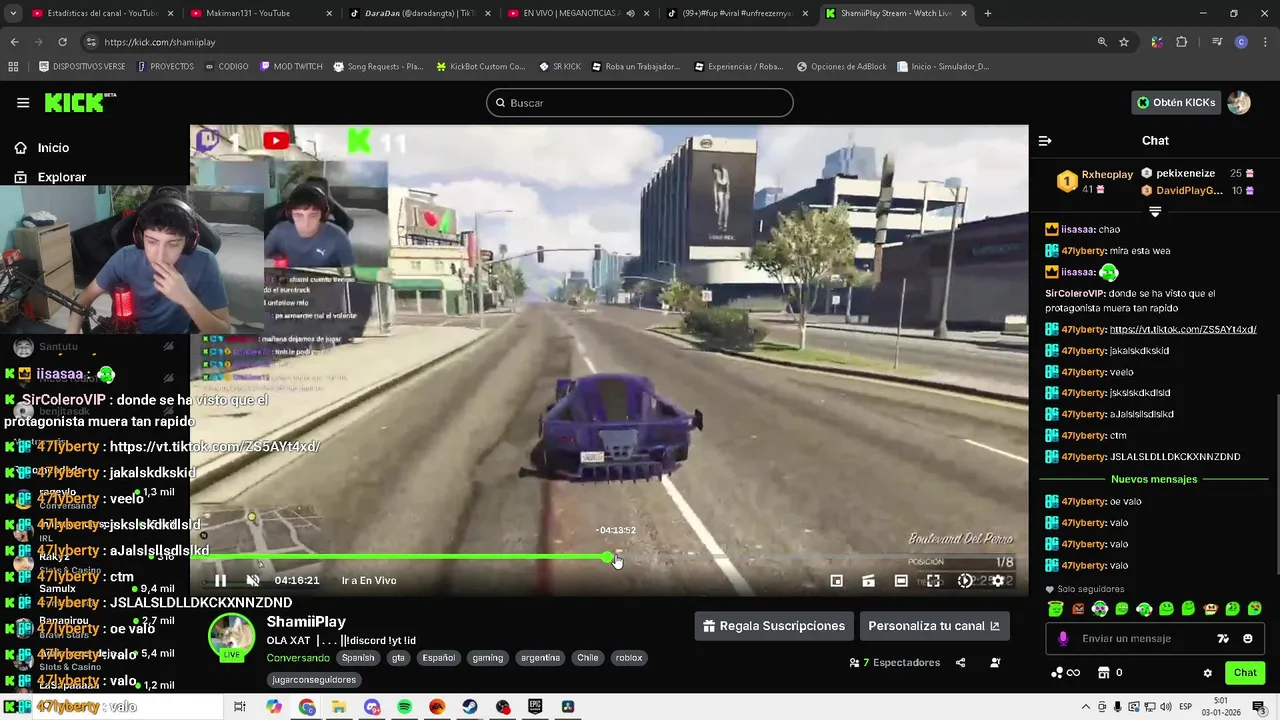
Task: Click 'Nuevos mensajes' to jump to latest
Action: click(1154, 479)
